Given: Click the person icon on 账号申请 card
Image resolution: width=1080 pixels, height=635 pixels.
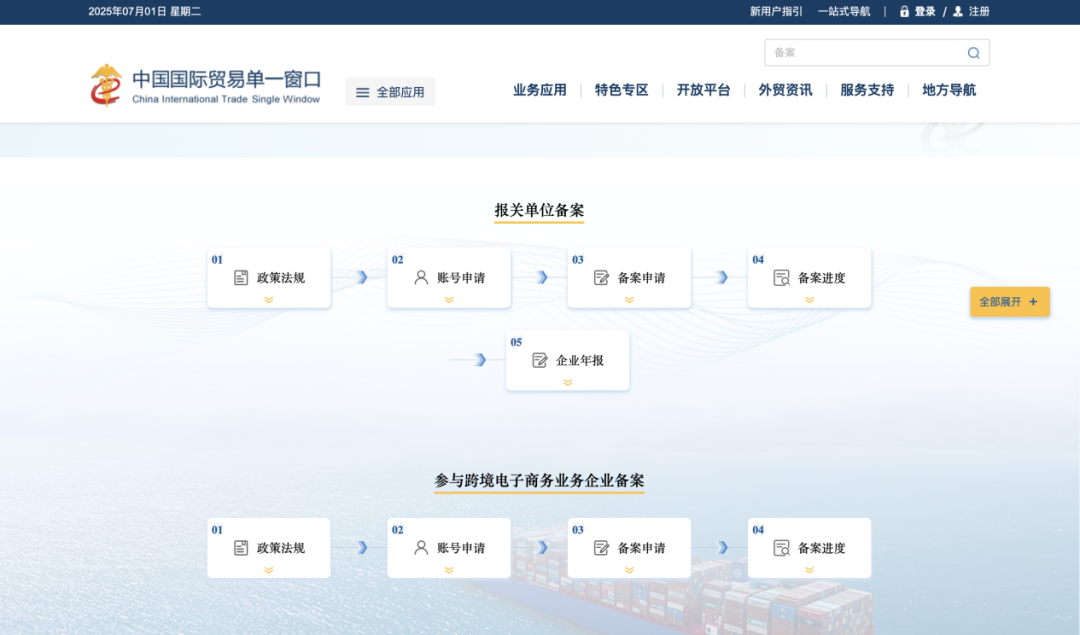Looking at the screenshot, I should pos(421,277).
